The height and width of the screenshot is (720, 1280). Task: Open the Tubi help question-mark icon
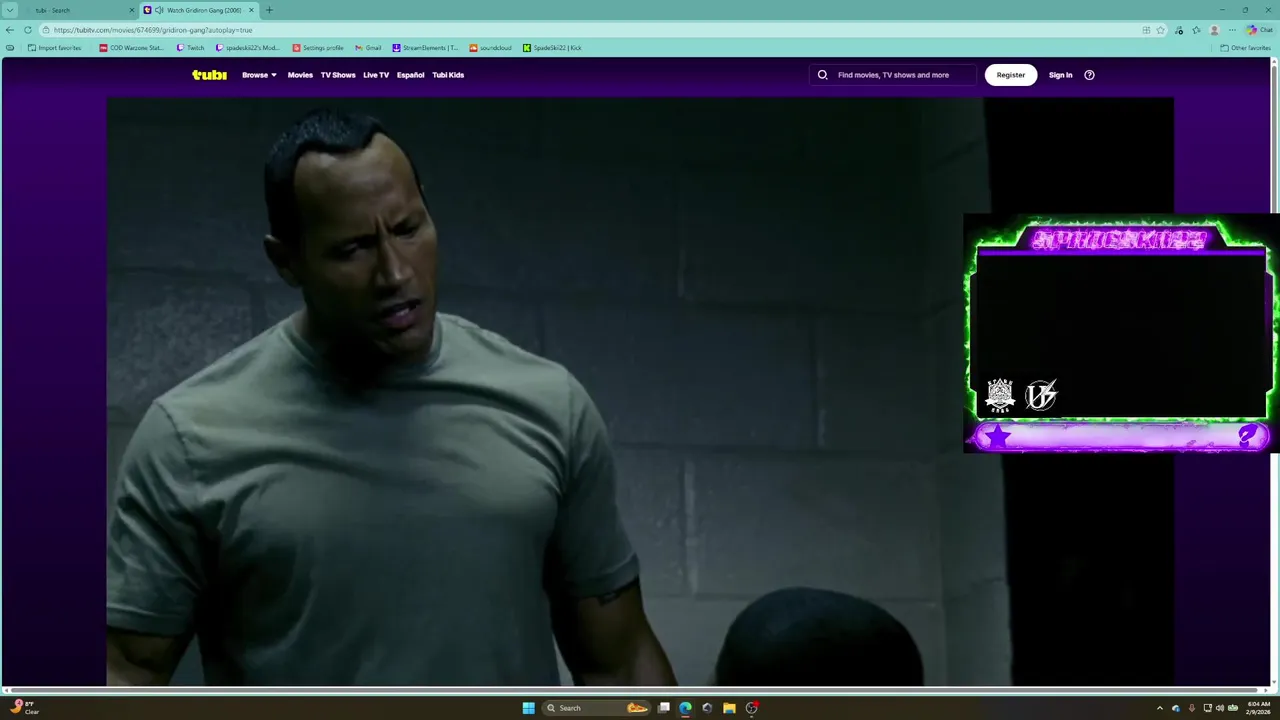1089,75
